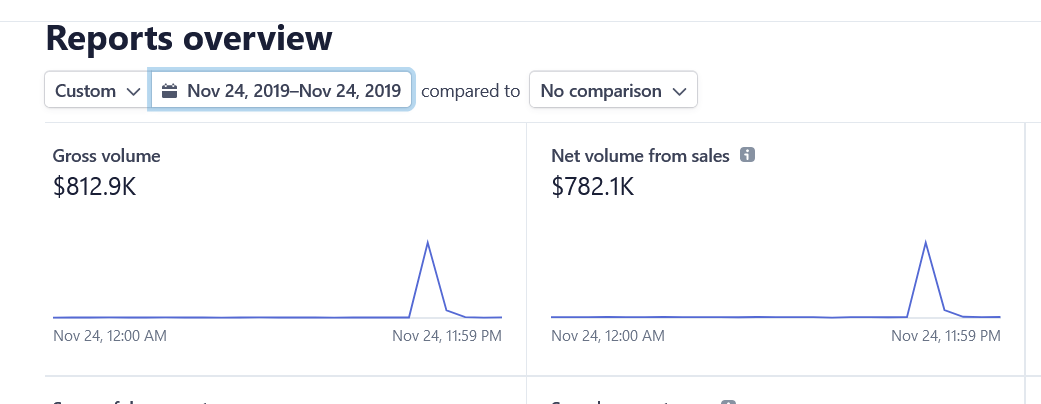Click Gross volume chart's 12:00 AM axis label
This screenshot has width=1041, height=404.
click(110, 336)
